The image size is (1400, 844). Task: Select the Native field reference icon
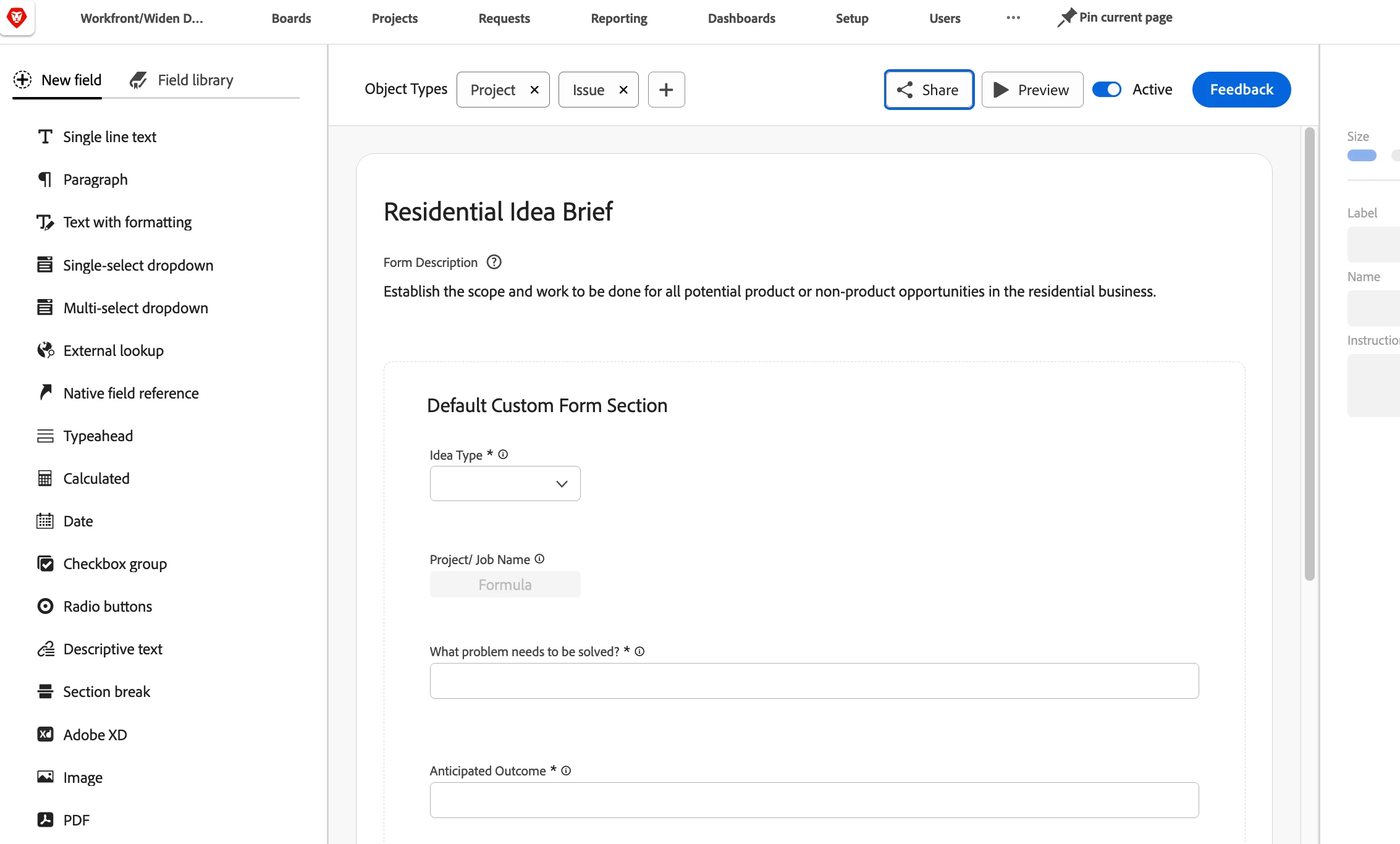pos(45,392)
